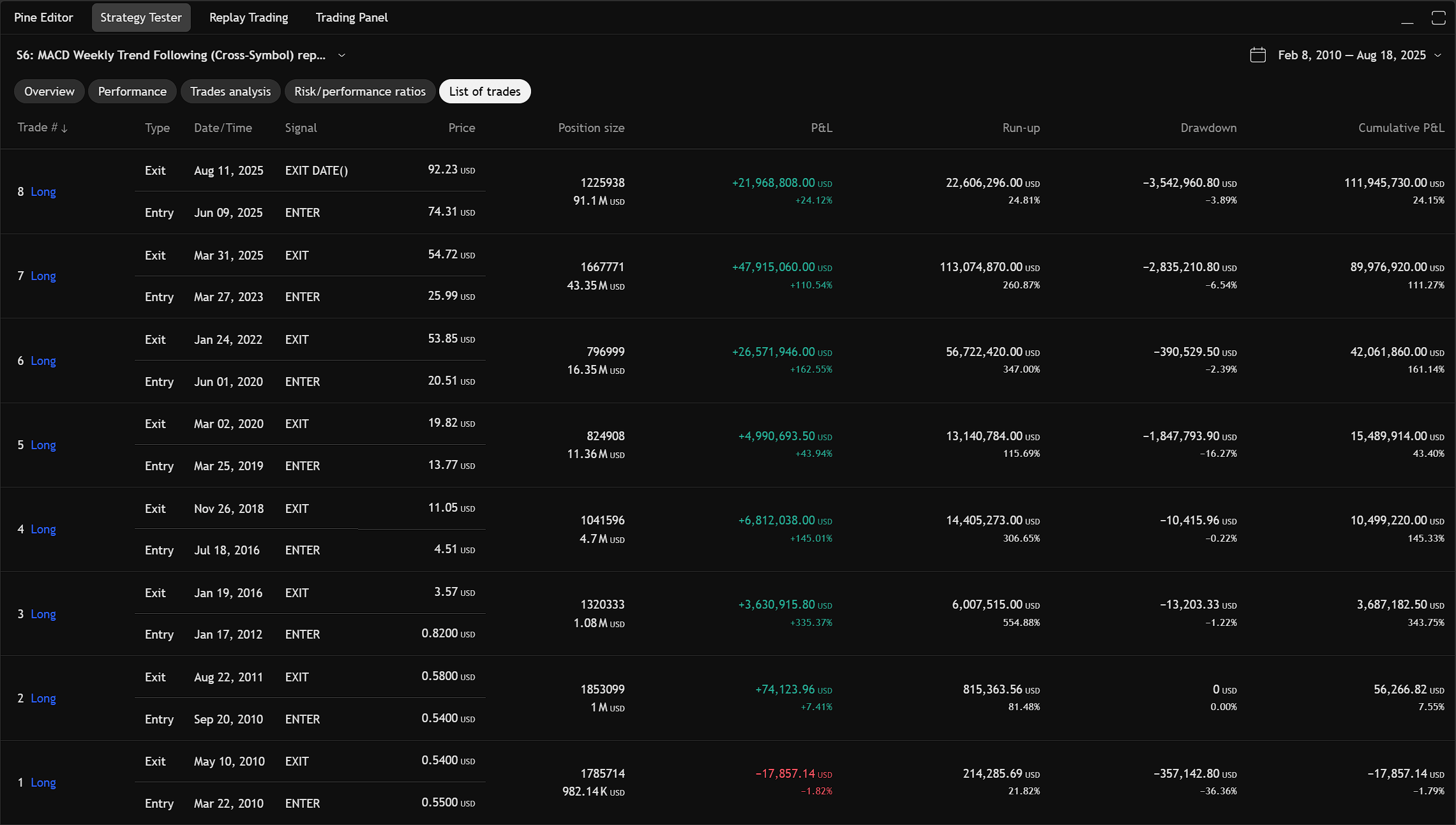Click the 113,074,870.00 USD run-up value

click(x=989, y=267)
